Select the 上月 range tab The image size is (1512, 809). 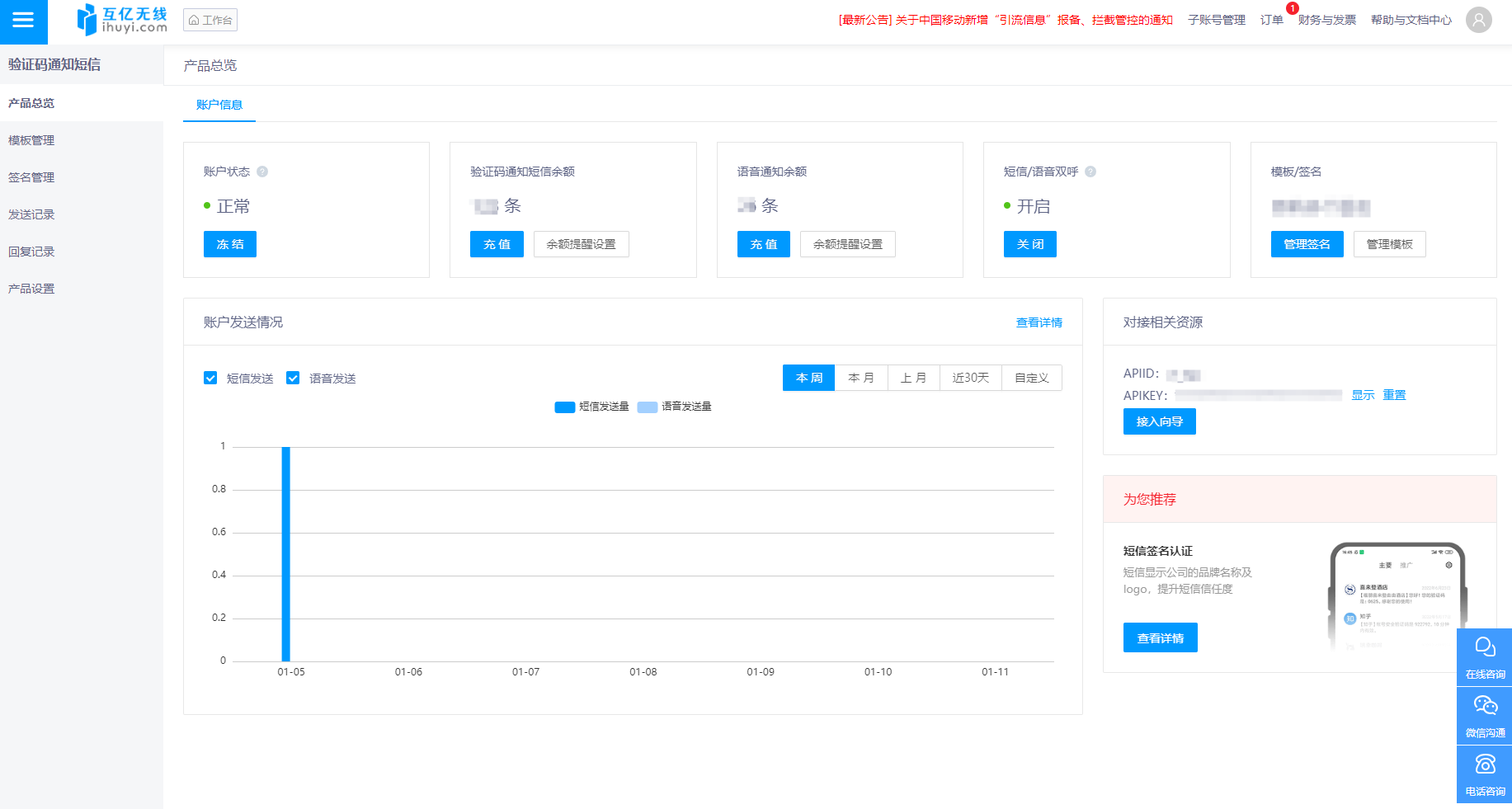[x=913, y=378]
